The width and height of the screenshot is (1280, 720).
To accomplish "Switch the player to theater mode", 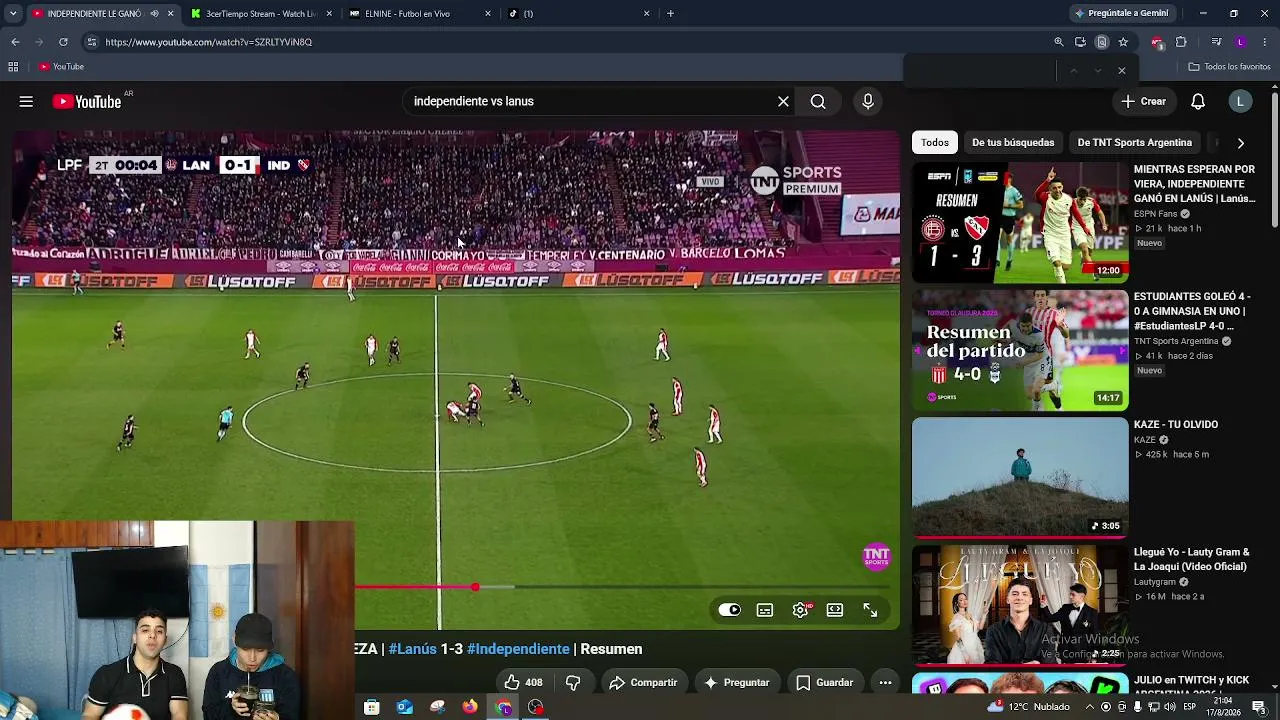I will tap(835, 610).
